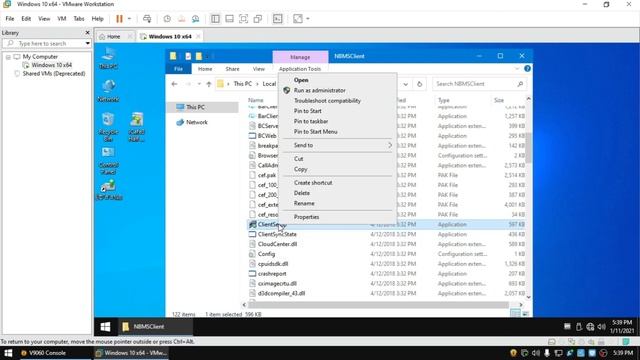Close the Windows 10 x64 VM tab

(x=198, y=36)
